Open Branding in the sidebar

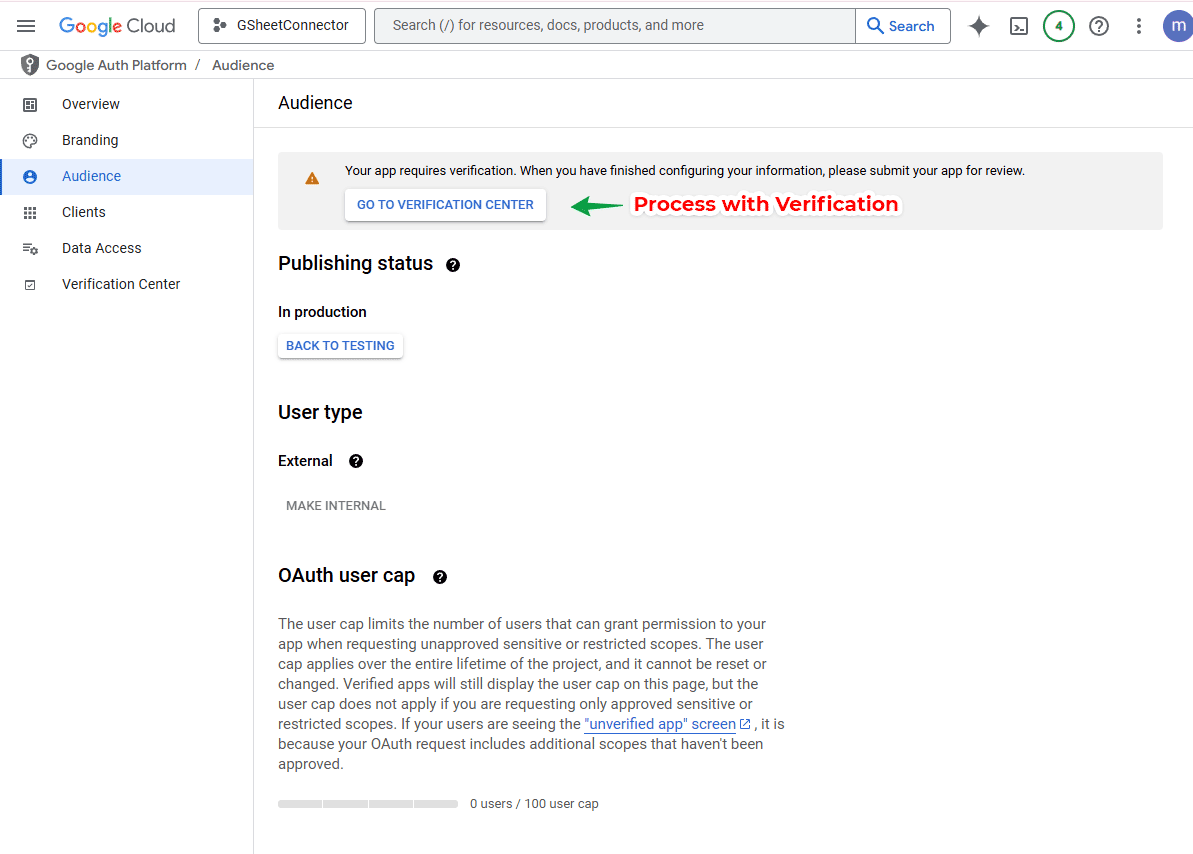(x=127, y=140)
